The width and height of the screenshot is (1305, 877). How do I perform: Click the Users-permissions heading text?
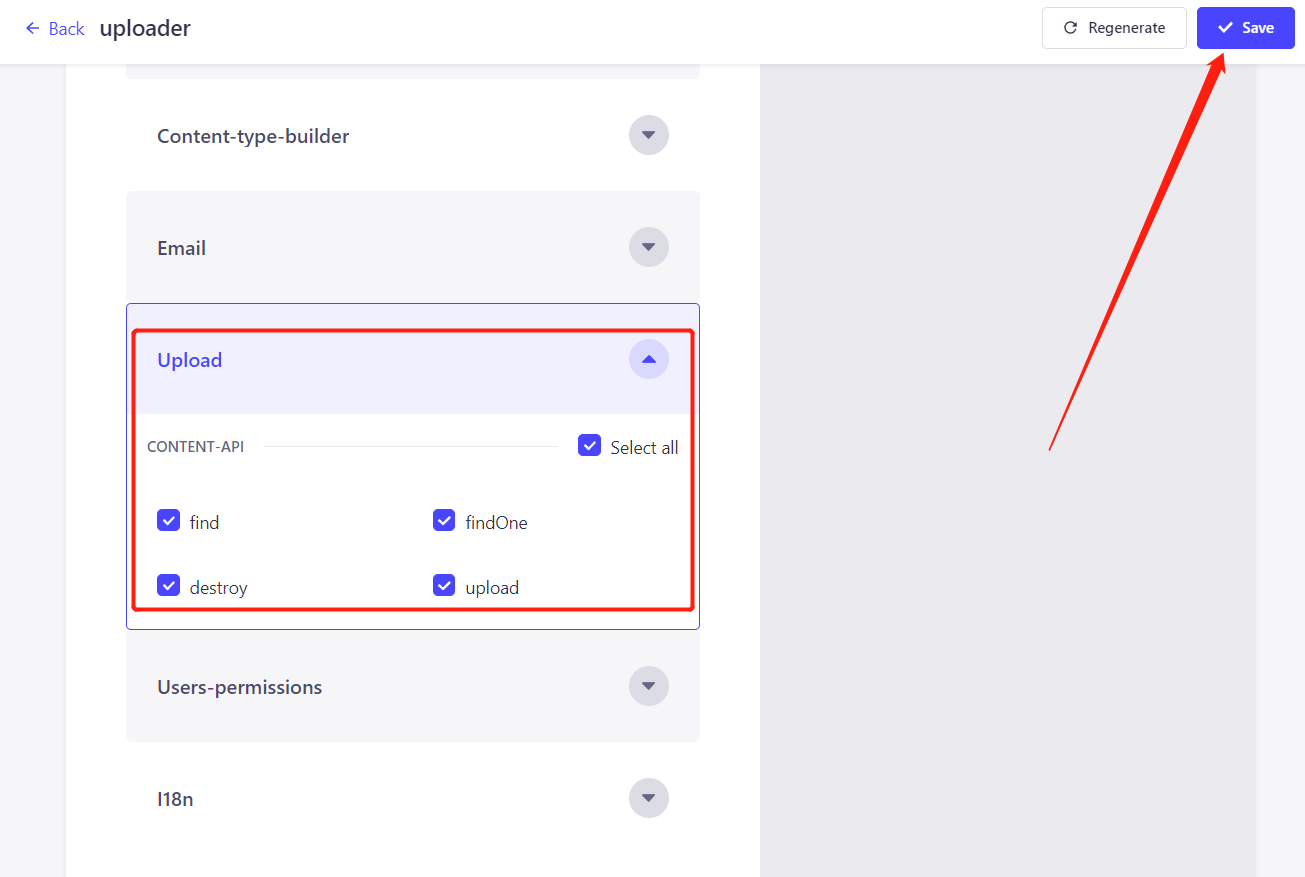(x=239, y=687)
